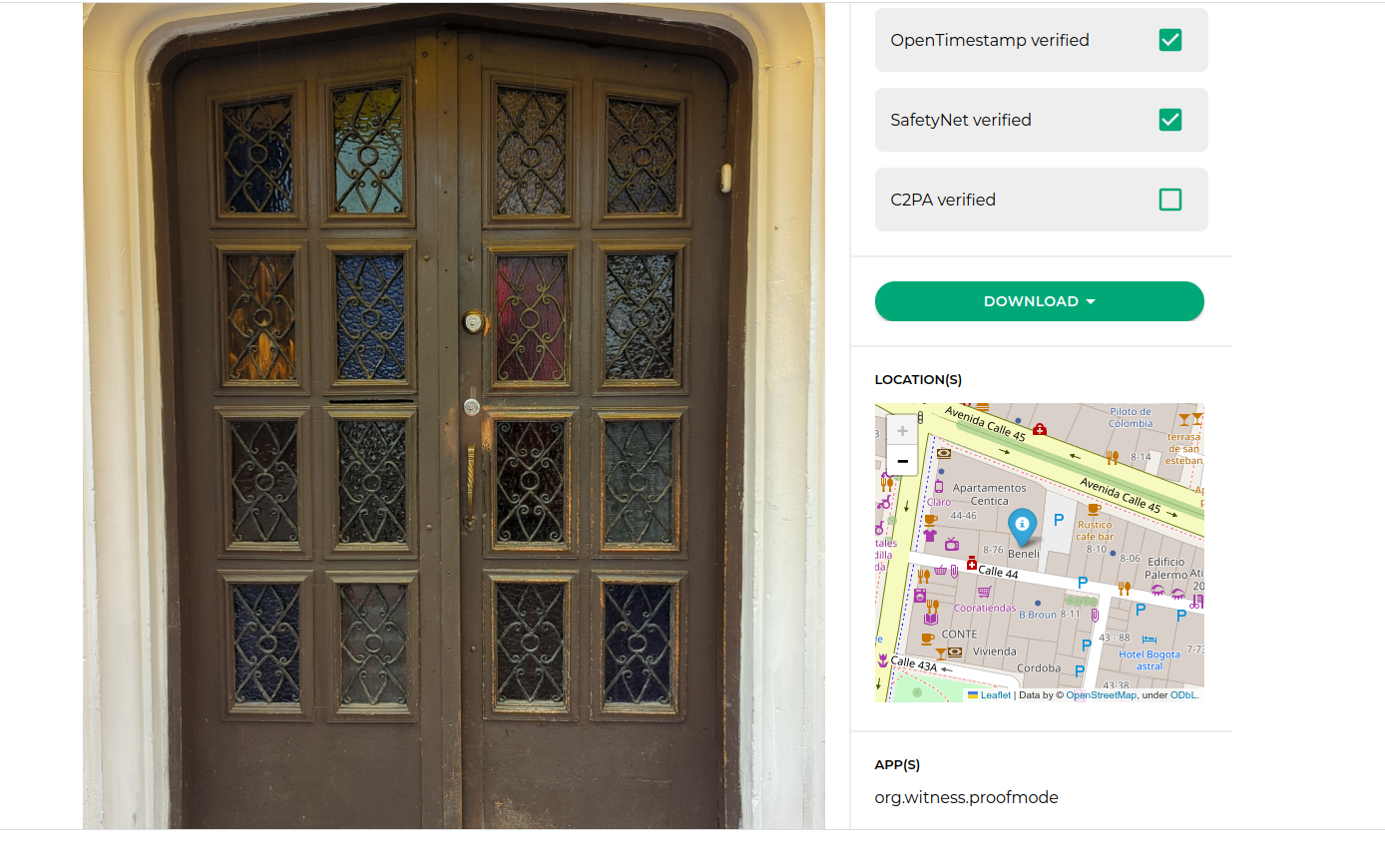The width and height of the screenshot is (1385, 868).
Task: Zoom out on the location map
Action: click(902, 461)
